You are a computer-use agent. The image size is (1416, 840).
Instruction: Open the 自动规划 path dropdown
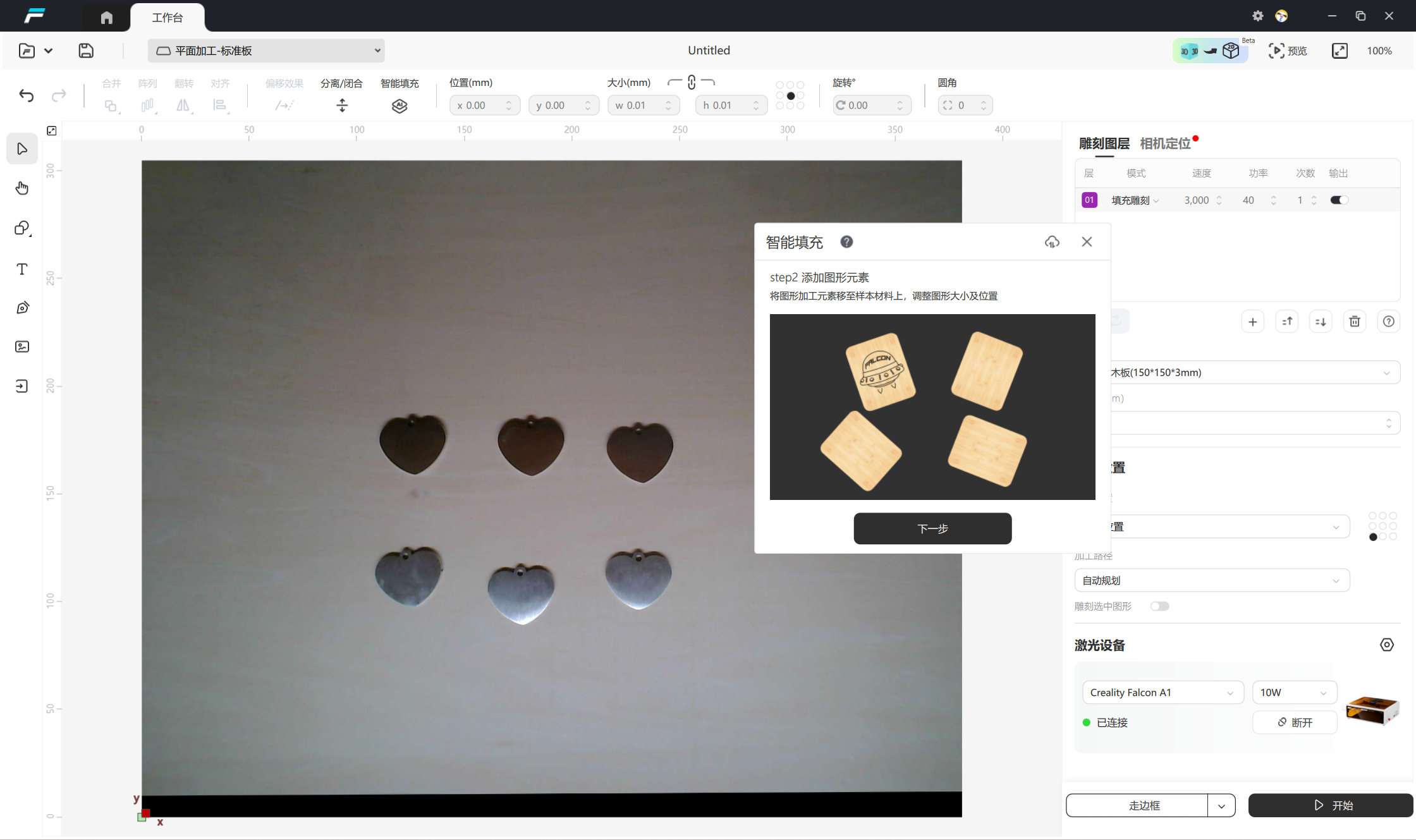point(1211,580)
